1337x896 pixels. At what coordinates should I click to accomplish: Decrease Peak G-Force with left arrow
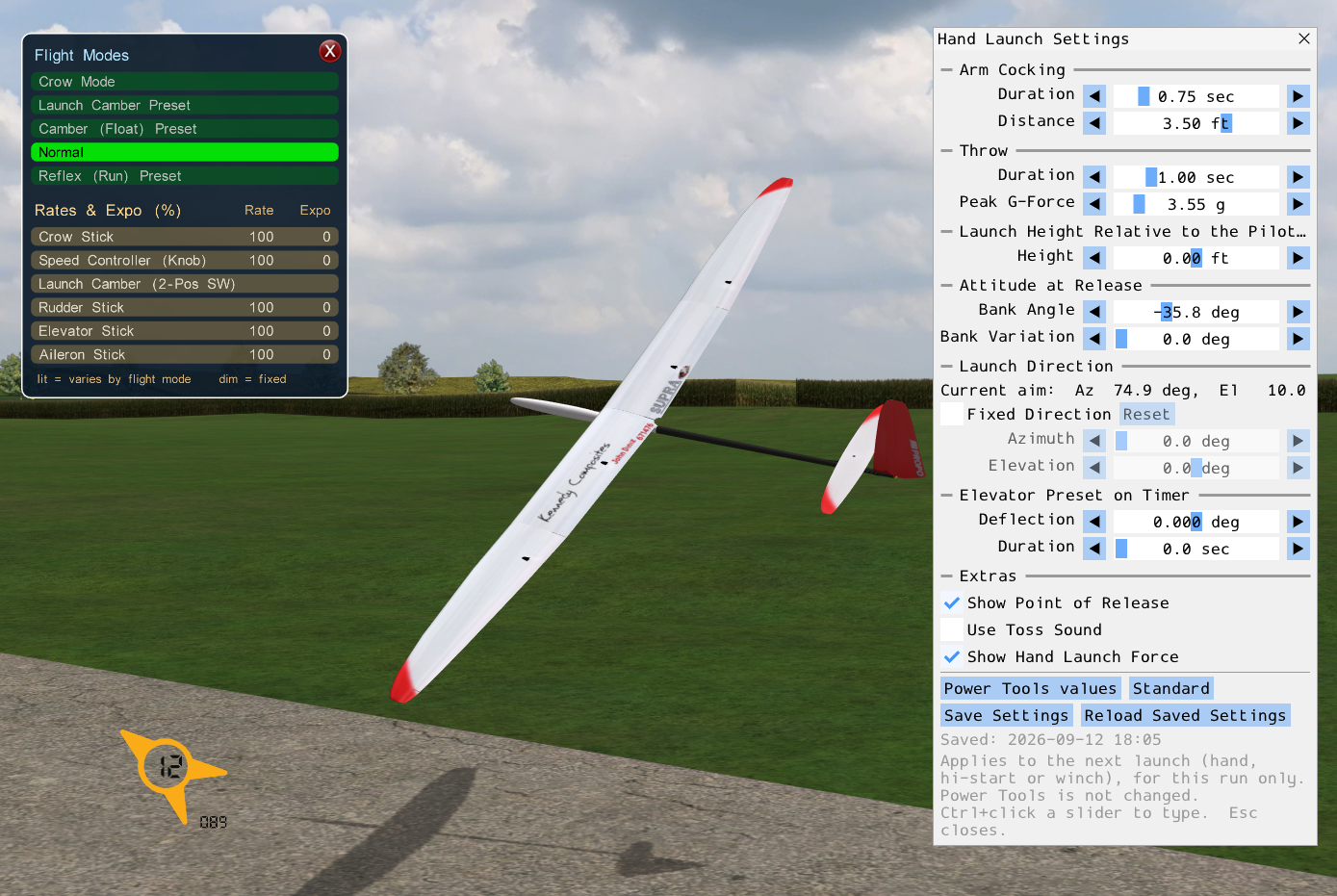click(1094, 204)
